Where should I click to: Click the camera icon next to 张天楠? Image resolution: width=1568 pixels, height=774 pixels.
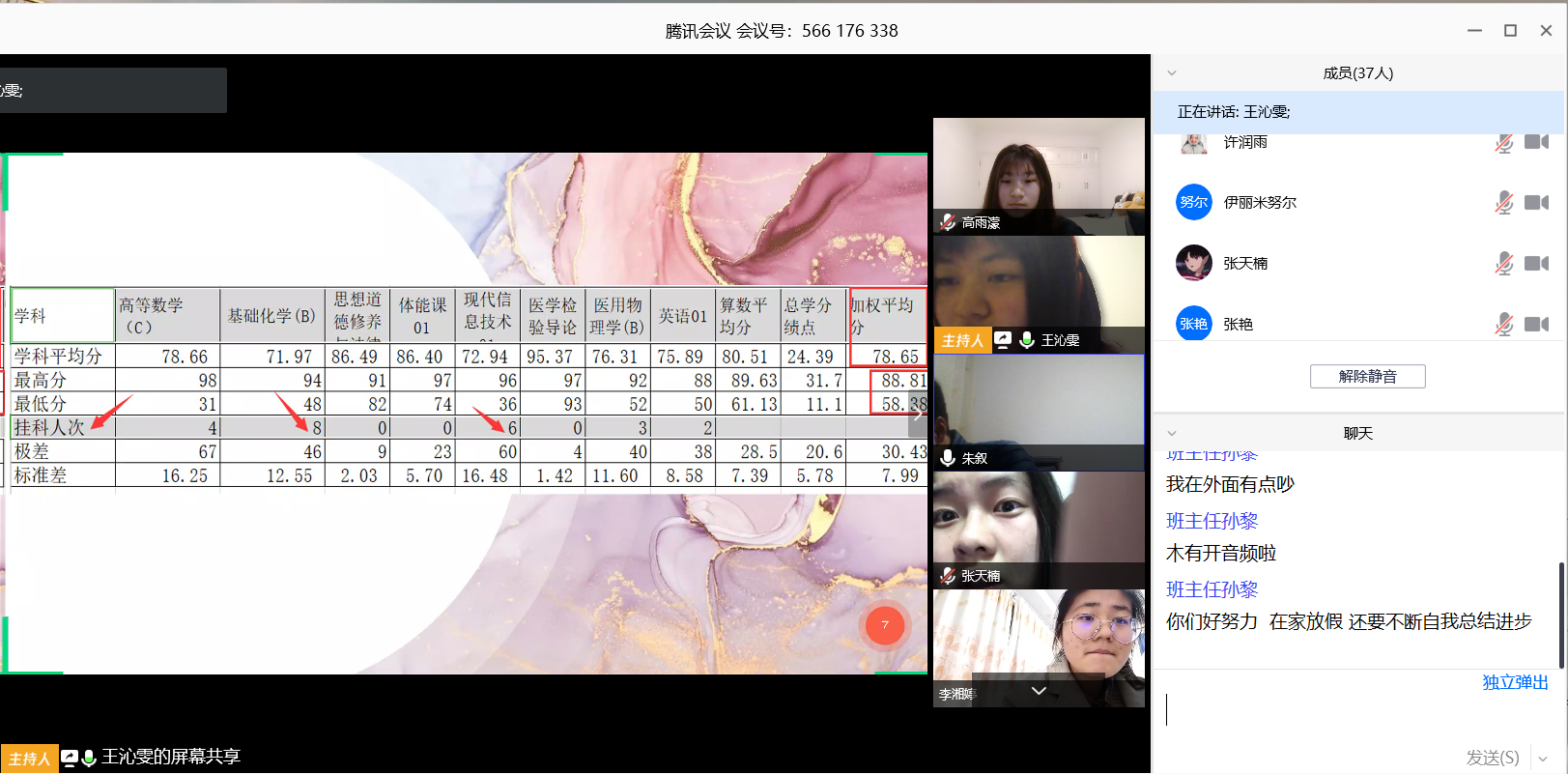tap(1536, 264)
